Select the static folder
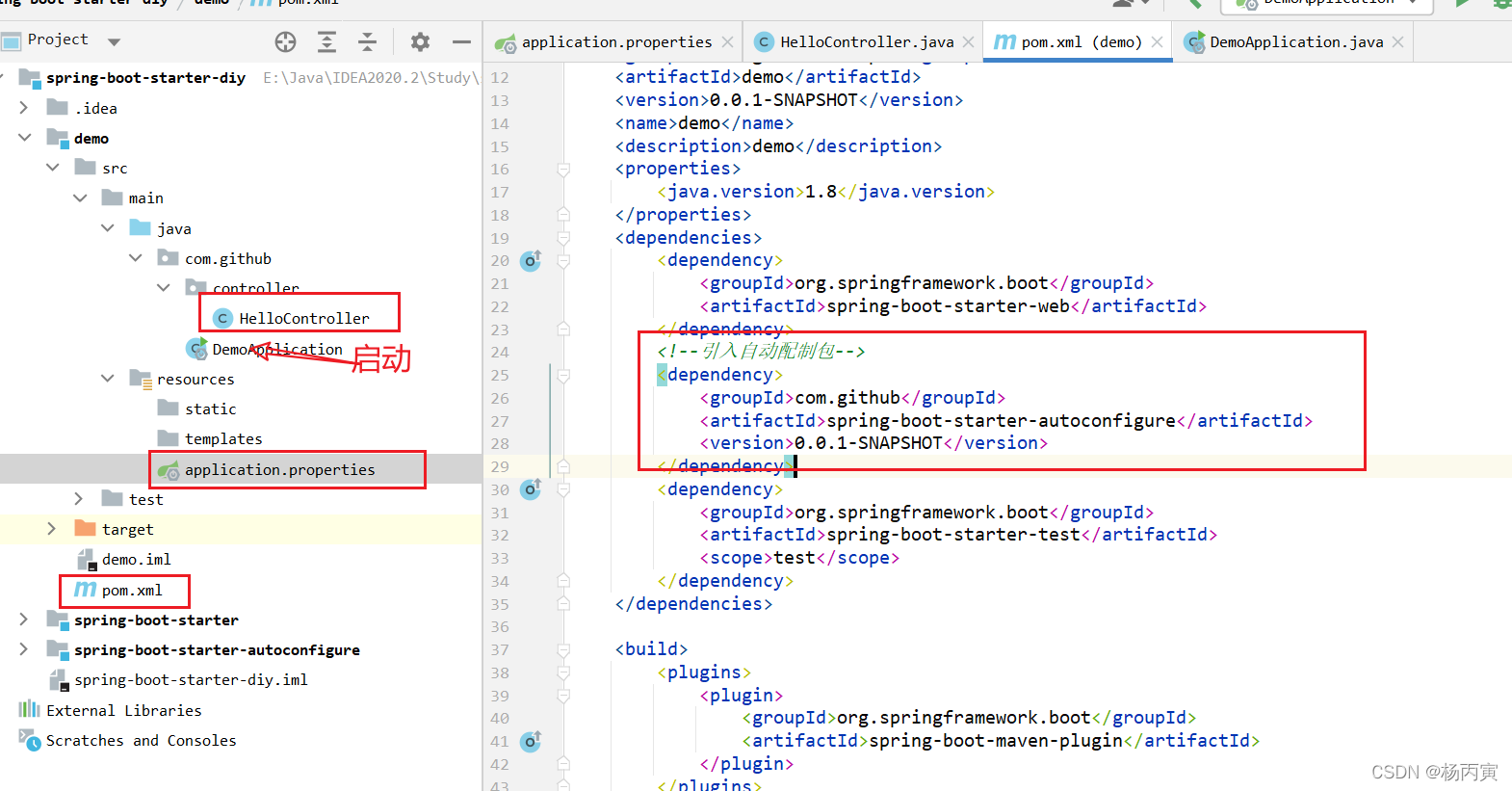The image size is (1512, 791). (x=210, y=409)
